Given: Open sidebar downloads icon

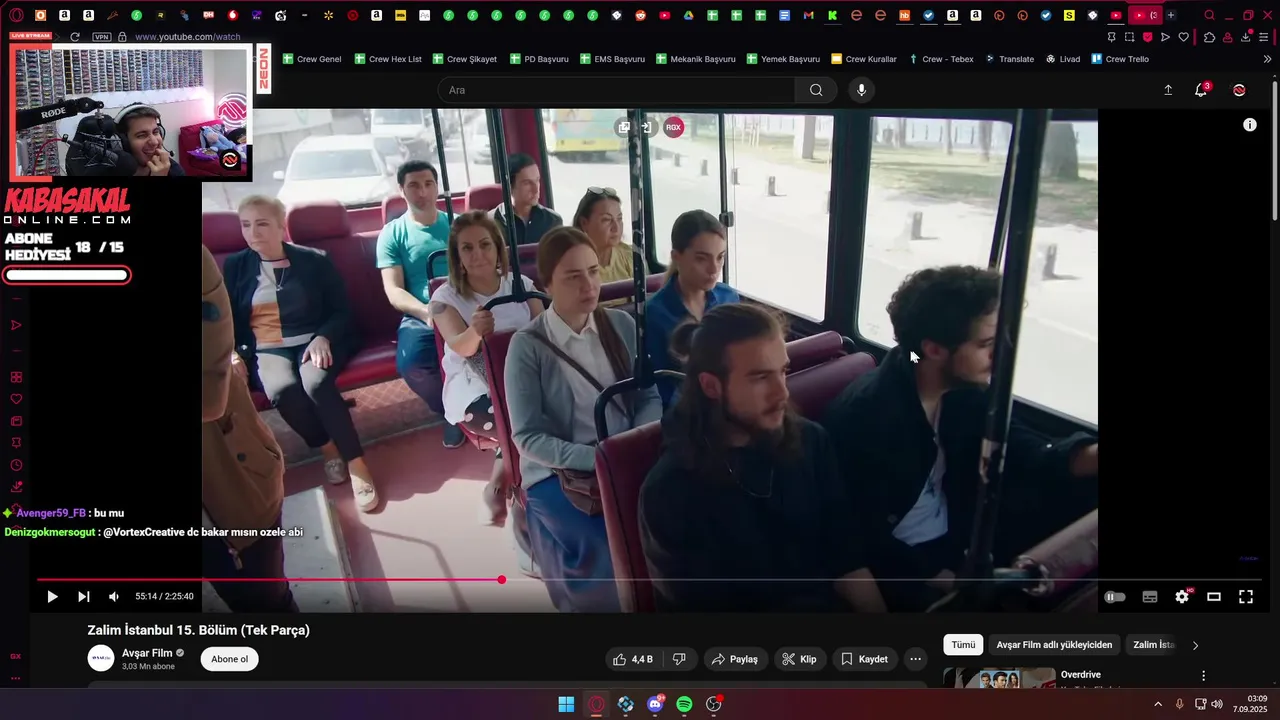Looking at the screenshot, I should click(x=16, y=487).
